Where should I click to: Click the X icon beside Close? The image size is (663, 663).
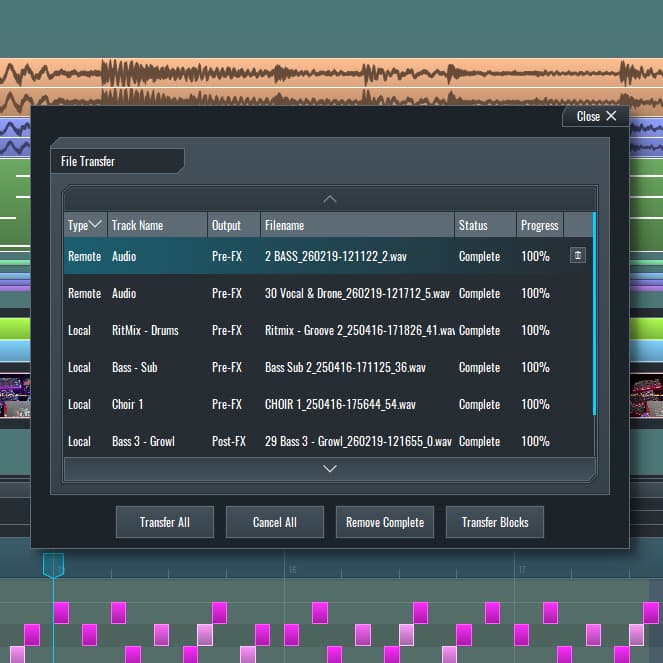click(x=611, y=116)
